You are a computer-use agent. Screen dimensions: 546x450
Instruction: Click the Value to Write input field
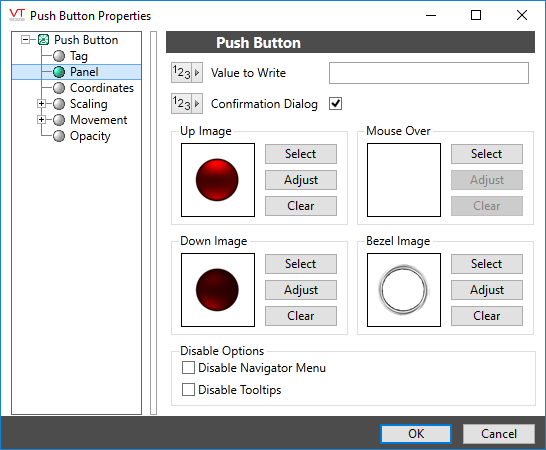tap(429, 73)
